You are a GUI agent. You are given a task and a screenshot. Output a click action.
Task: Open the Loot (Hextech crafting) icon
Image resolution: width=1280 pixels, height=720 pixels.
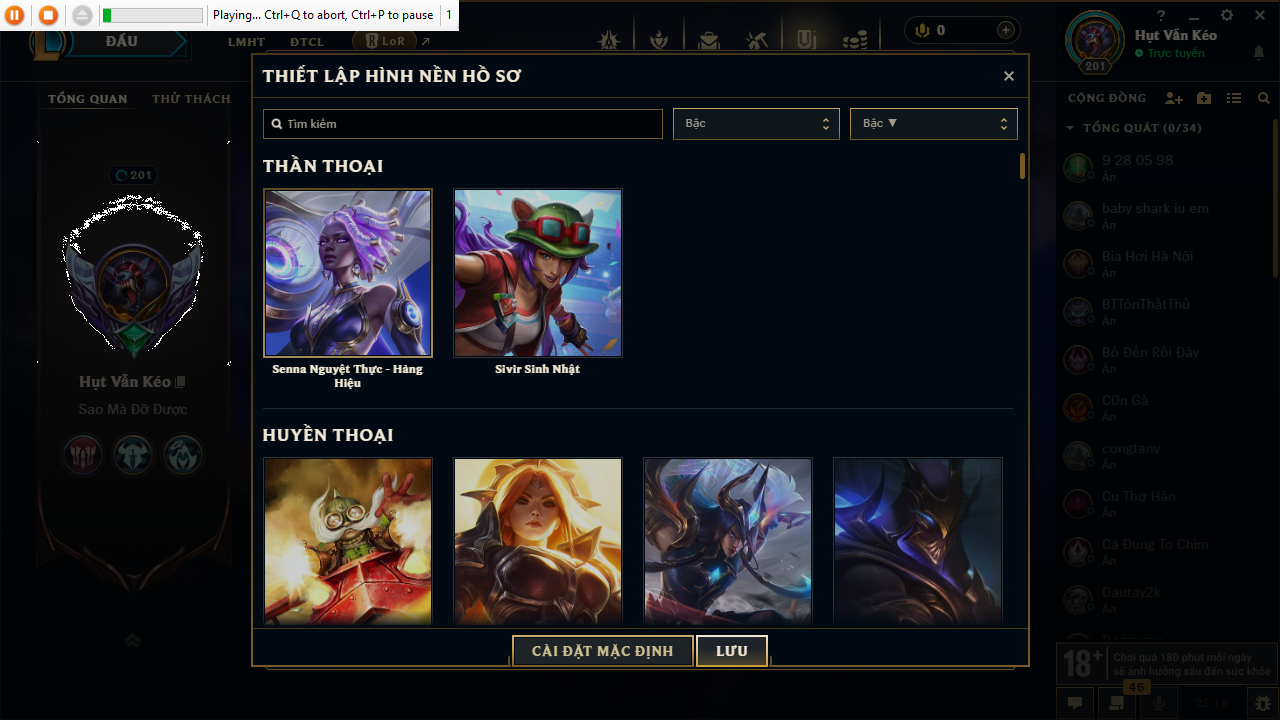coord(757,40)
